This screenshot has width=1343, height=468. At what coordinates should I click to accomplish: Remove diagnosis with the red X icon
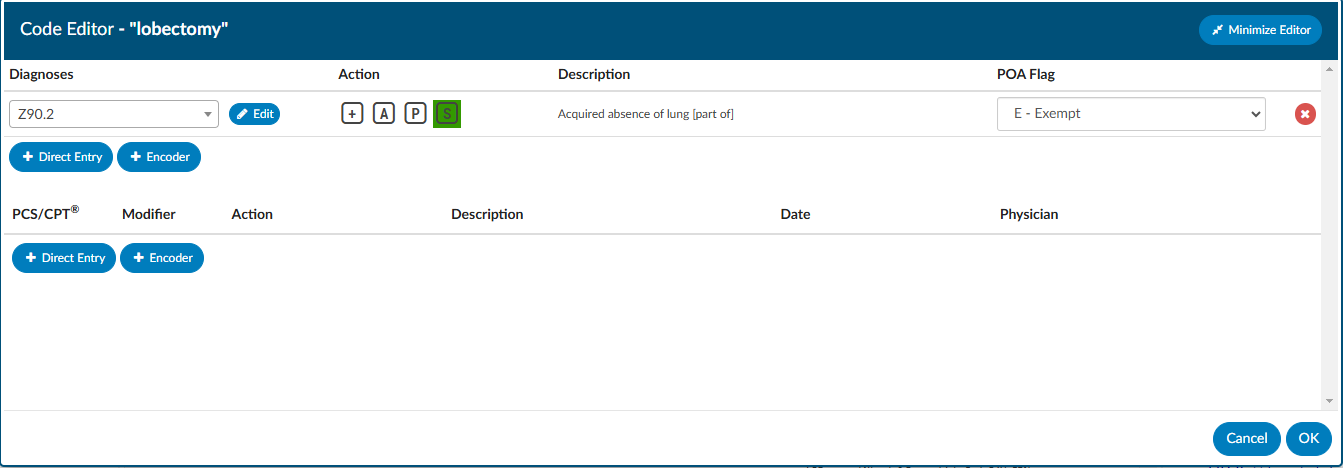pyautogui.click(x=1305, y=114)
